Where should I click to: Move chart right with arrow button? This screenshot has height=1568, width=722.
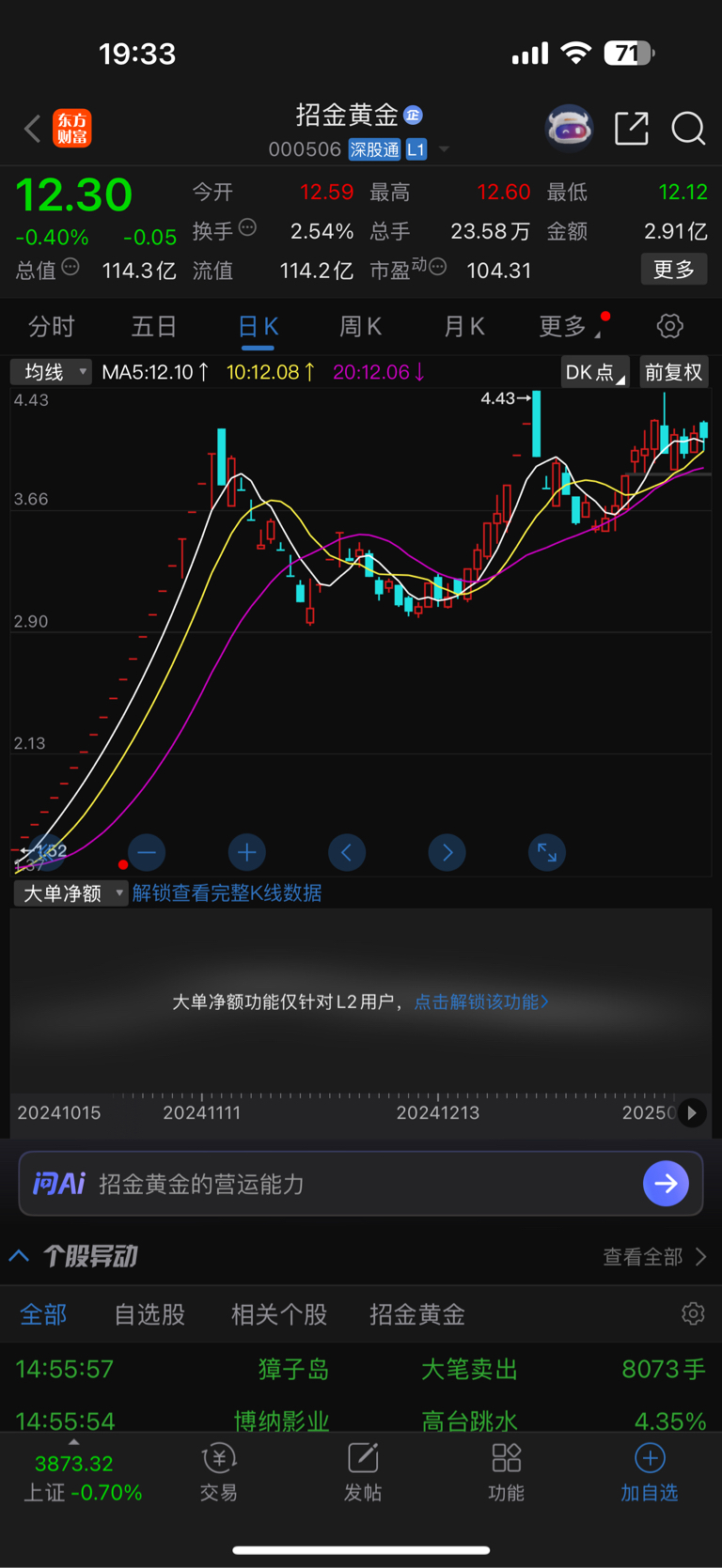[447, 852]
